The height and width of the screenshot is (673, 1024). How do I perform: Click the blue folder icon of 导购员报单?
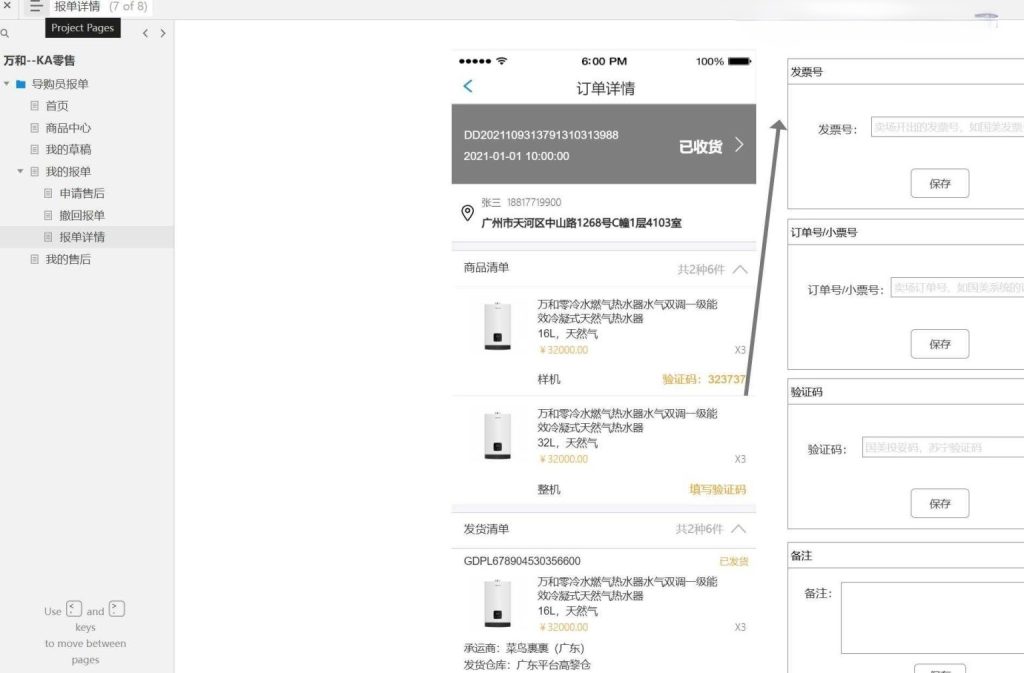(20, 84)
